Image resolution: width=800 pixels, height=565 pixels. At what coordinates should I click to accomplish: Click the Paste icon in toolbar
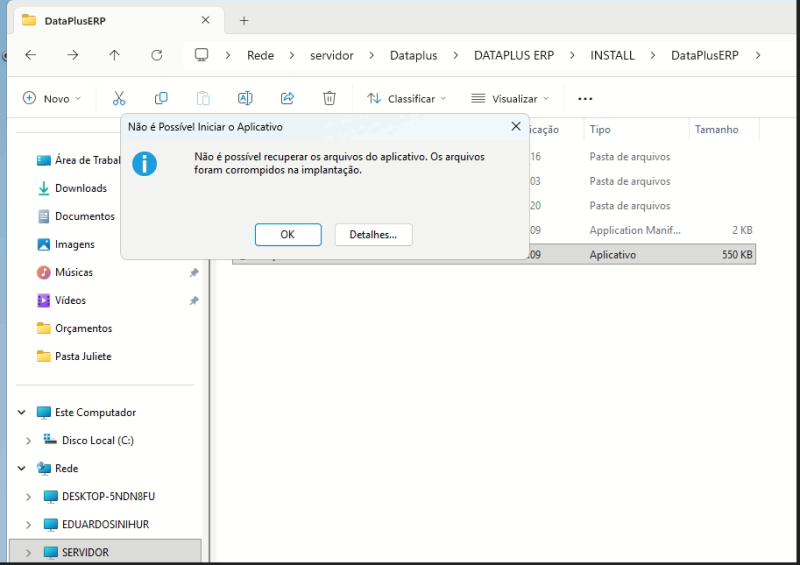click(x=203, y=98)
